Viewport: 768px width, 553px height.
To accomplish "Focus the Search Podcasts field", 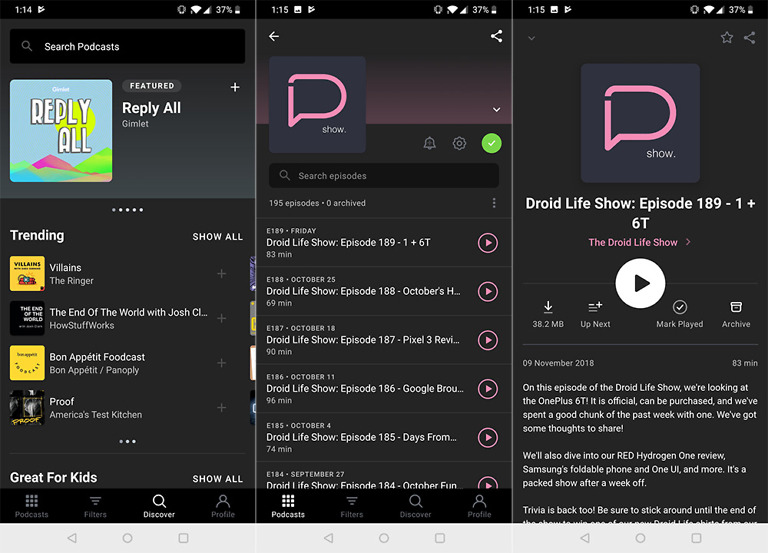I will 128,46.
